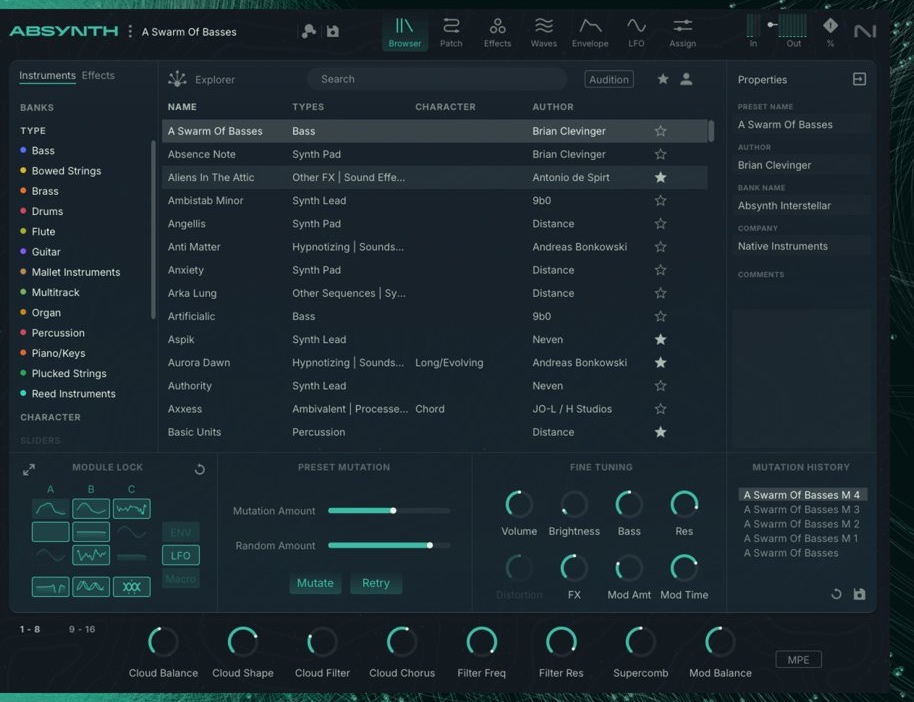The height and width of the screenshot is (702, 914).
Task: Unfavorite the Basic Units preset
Action: [x=660, y=432]
